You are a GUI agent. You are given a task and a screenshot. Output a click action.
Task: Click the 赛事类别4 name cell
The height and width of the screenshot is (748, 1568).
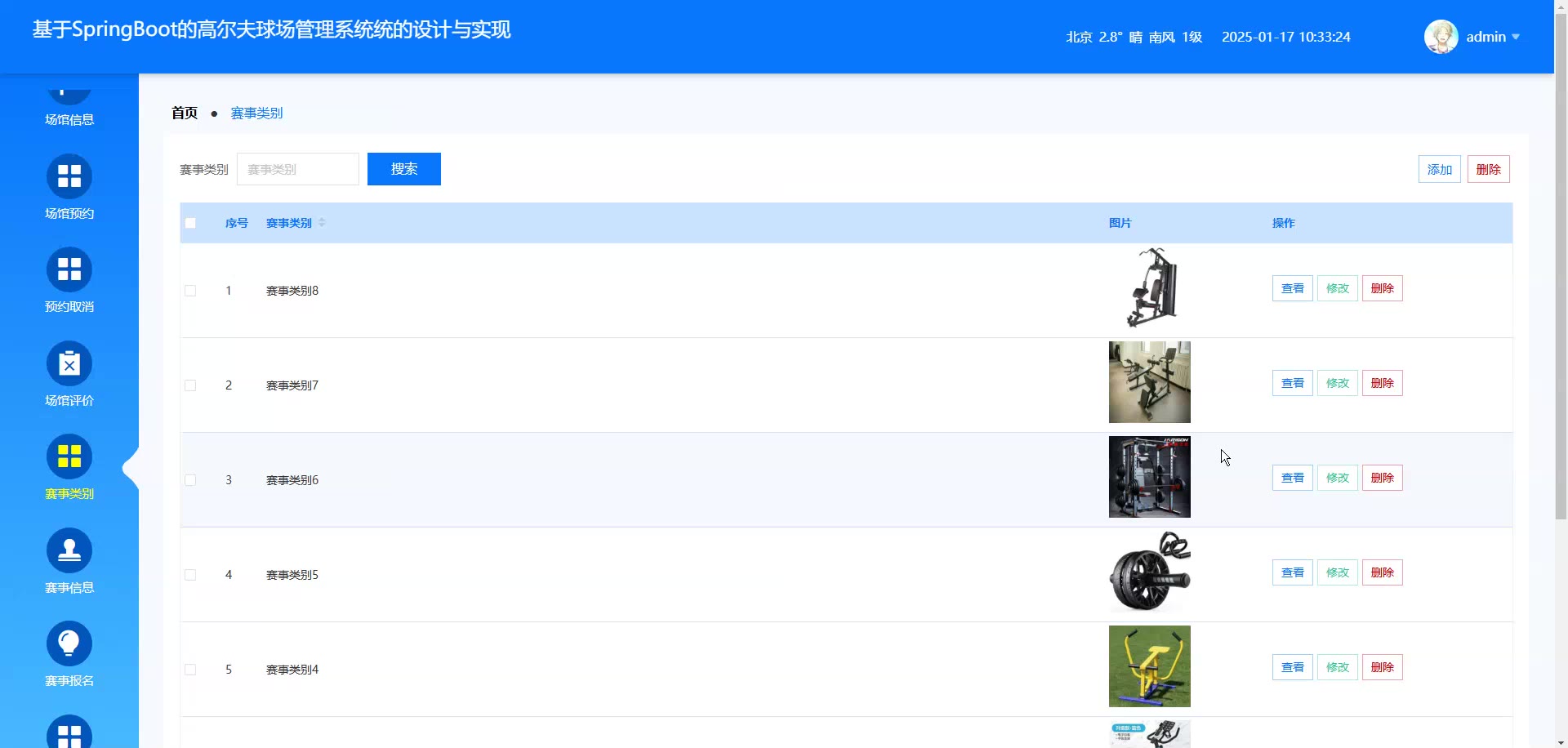click(x=292, y=670)
